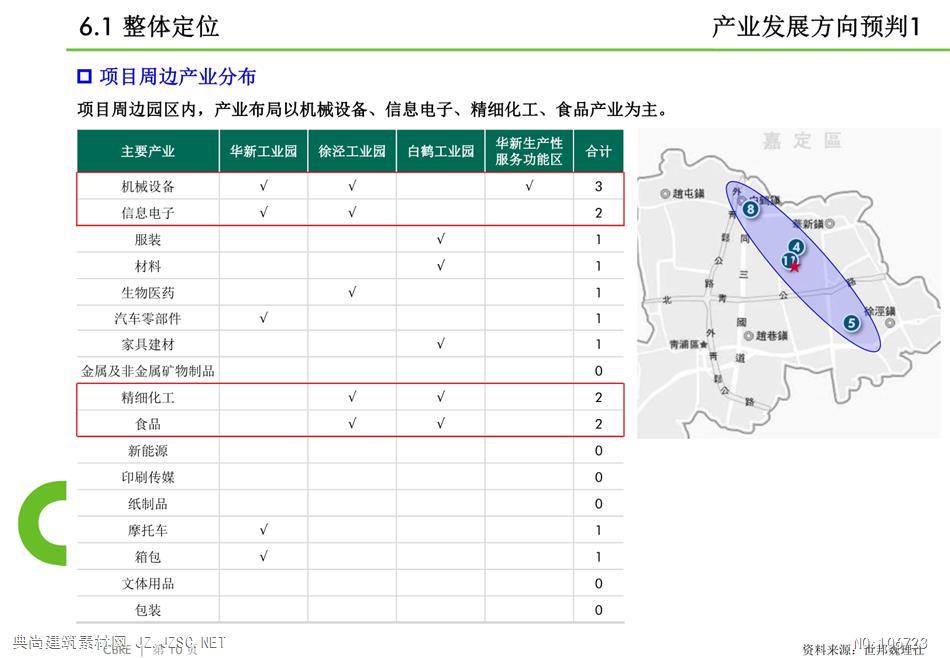Select the 金属及非金属矿物制品 row label
This screenshot has height=658, width=950.
(148, 371)
